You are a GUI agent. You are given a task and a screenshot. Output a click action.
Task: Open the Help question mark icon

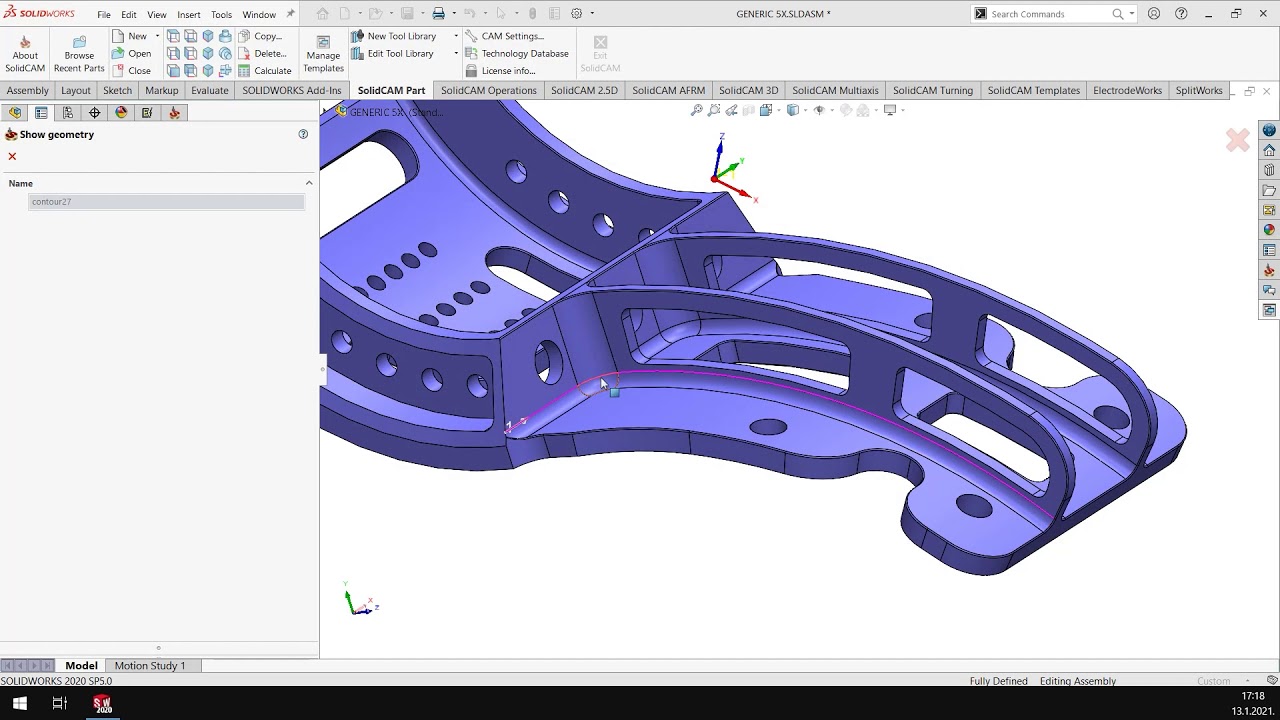(1181, 14)
